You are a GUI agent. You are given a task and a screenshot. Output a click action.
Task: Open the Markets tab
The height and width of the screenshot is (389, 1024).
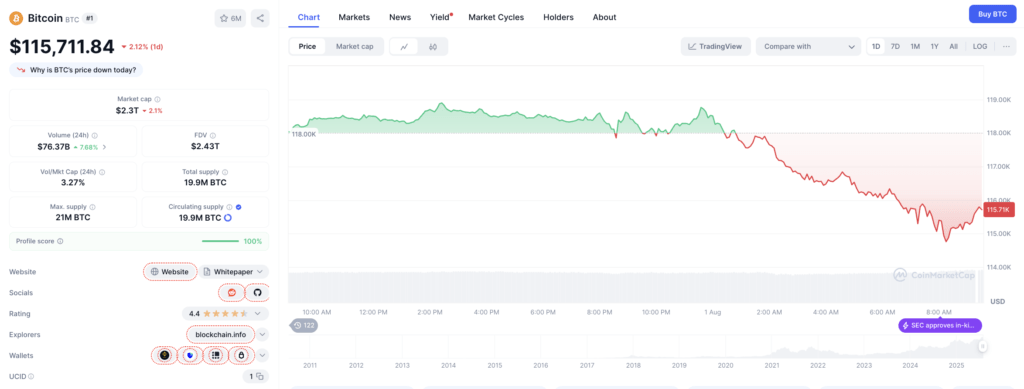pos(354,17)
